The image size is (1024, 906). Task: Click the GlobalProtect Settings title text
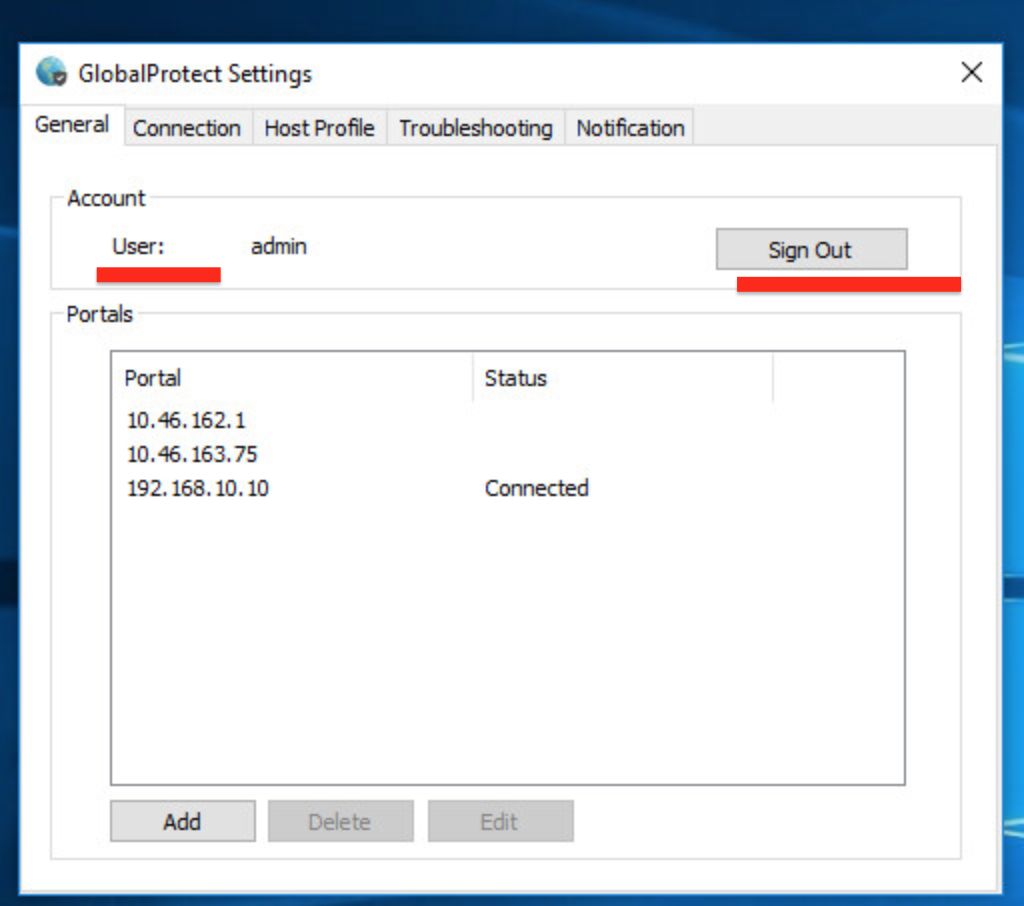pos(195,74)
